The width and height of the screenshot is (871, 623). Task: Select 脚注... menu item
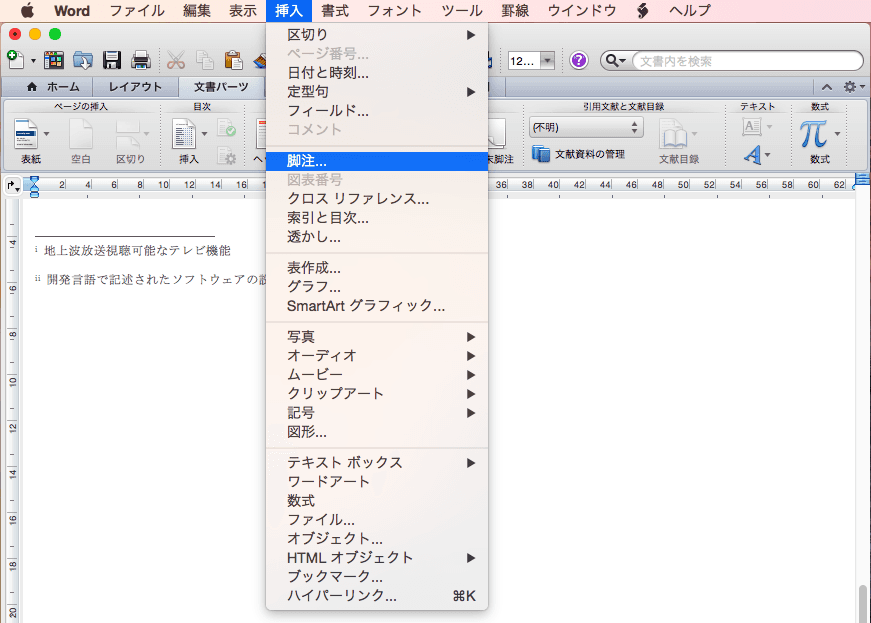(377, 161)
